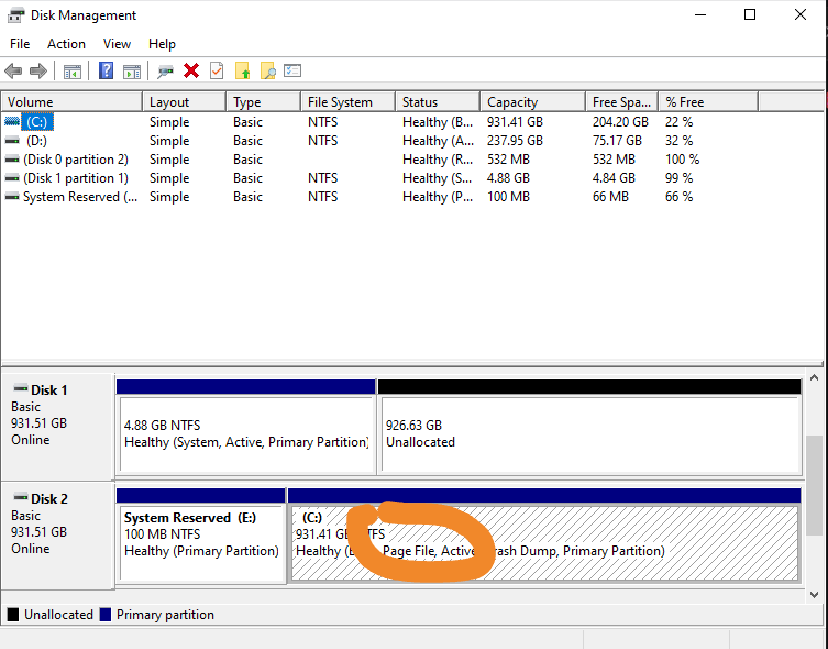Open the Action menu

tap(66, 44)
